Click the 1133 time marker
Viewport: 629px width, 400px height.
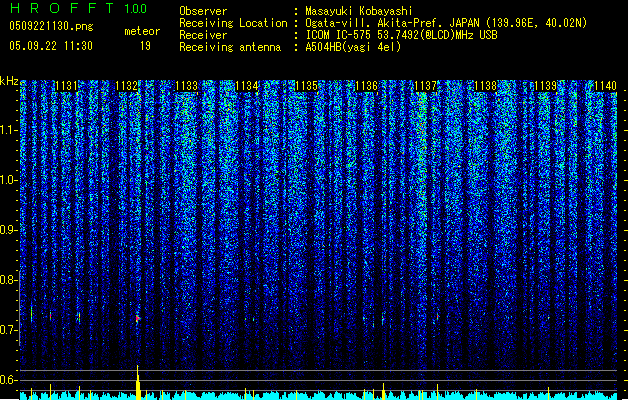187,86
